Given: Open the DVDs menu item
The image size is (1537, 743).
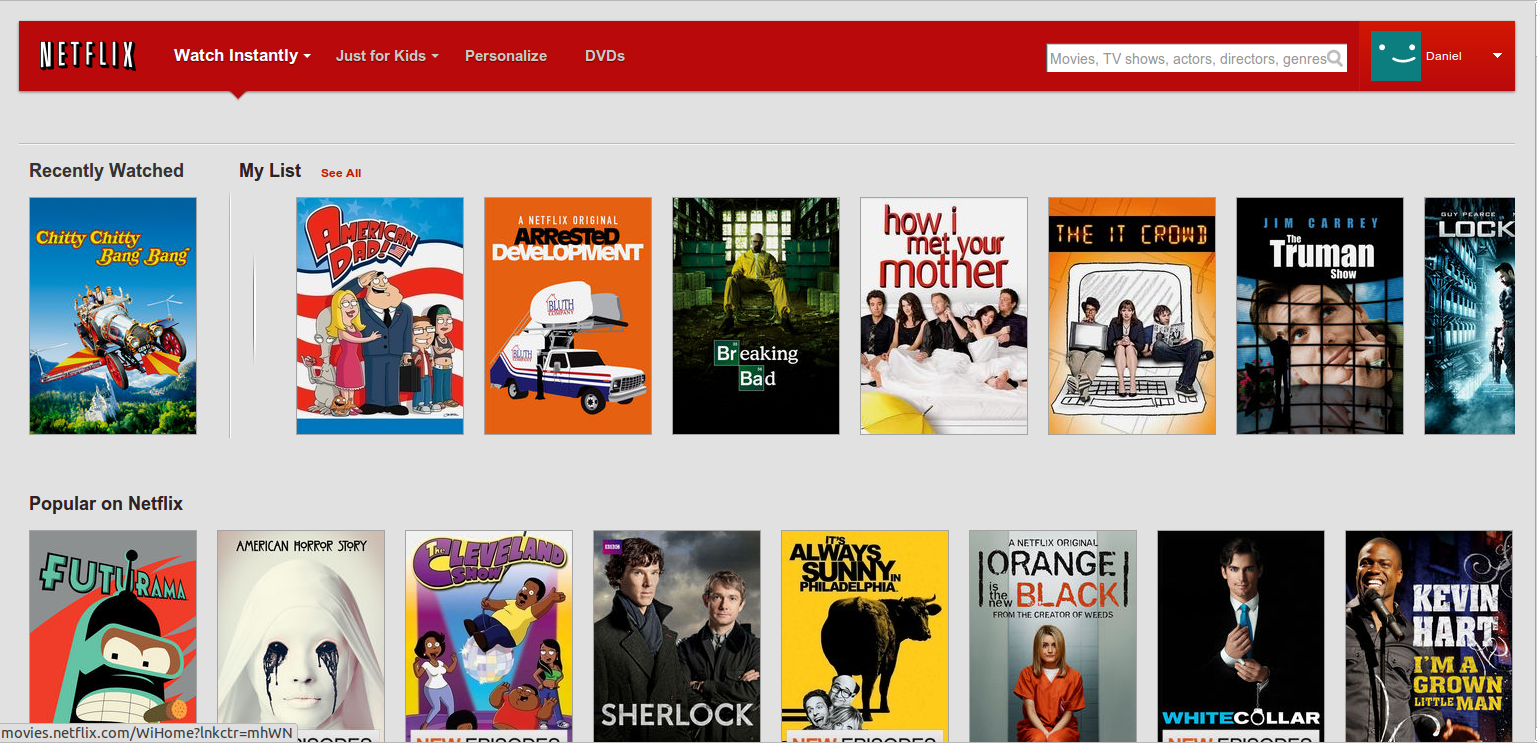Looking at the screenshot, I should point(605,56).
